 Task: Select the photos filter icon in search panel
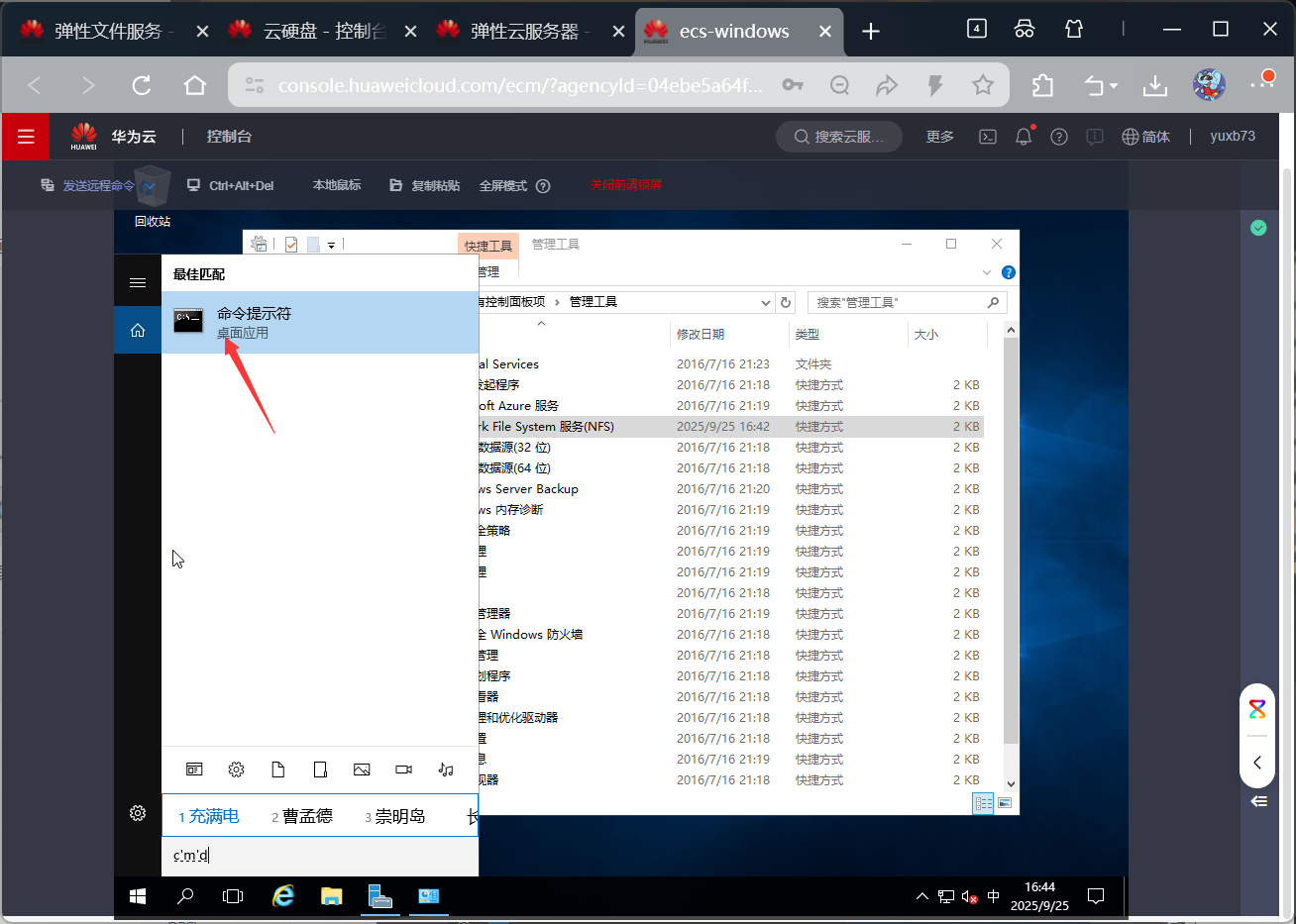pos(362,770)
